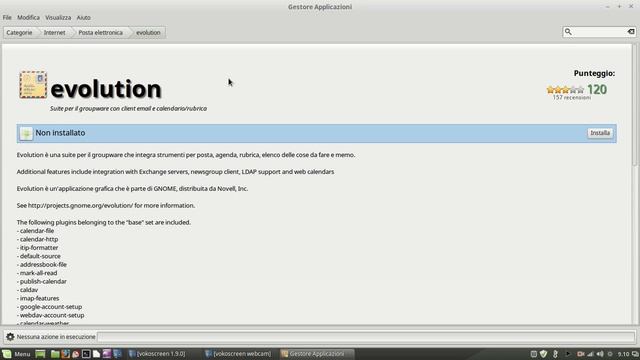Screen dimensions: 640x360
Task: Click the webdav-account-setup plugin line
Action: point(51,315)
